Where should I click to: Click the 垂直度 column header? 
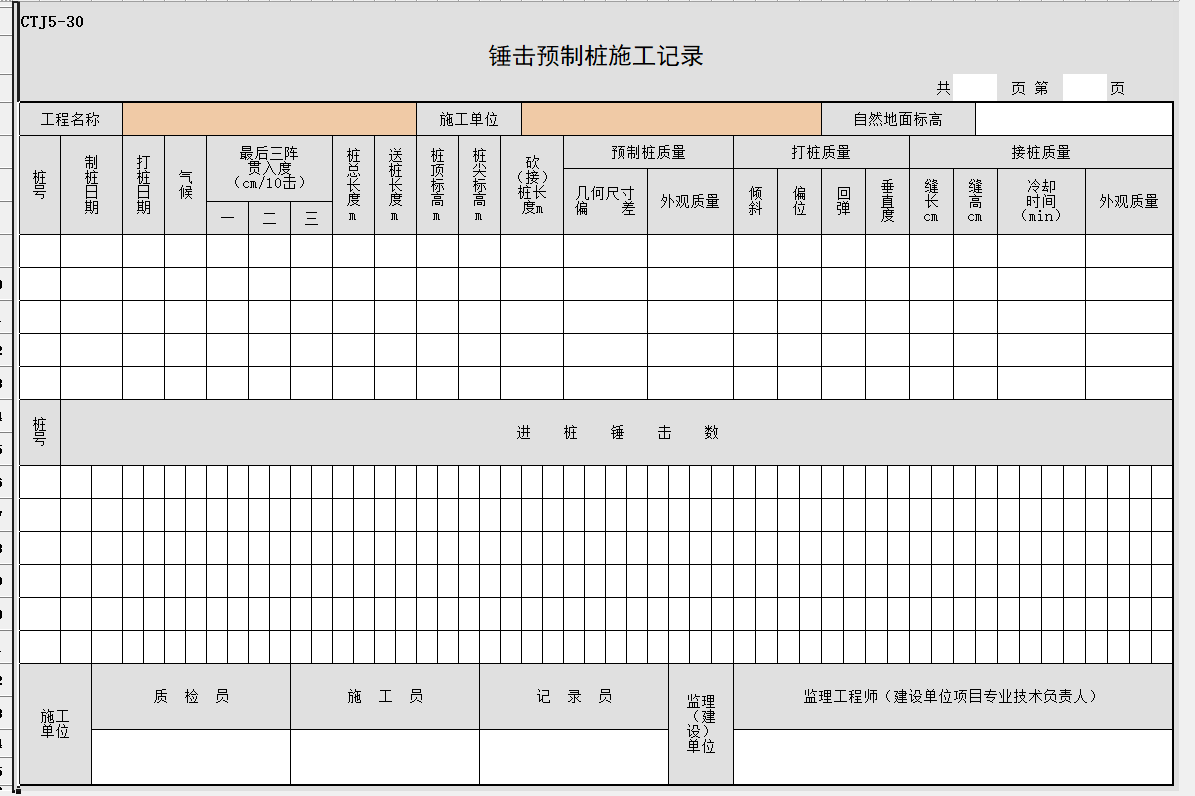coord(887,201)
